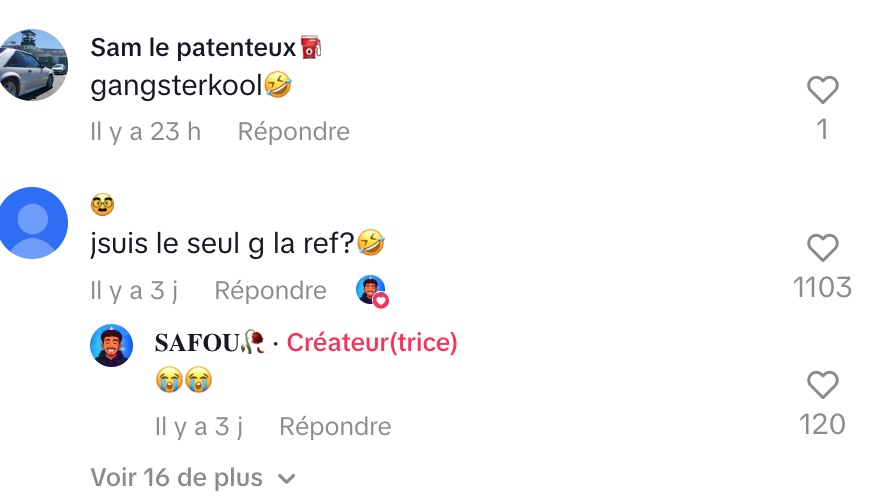Reply to SAFOU's creator comment
This screenshot has height=500, width=876.
335,427
